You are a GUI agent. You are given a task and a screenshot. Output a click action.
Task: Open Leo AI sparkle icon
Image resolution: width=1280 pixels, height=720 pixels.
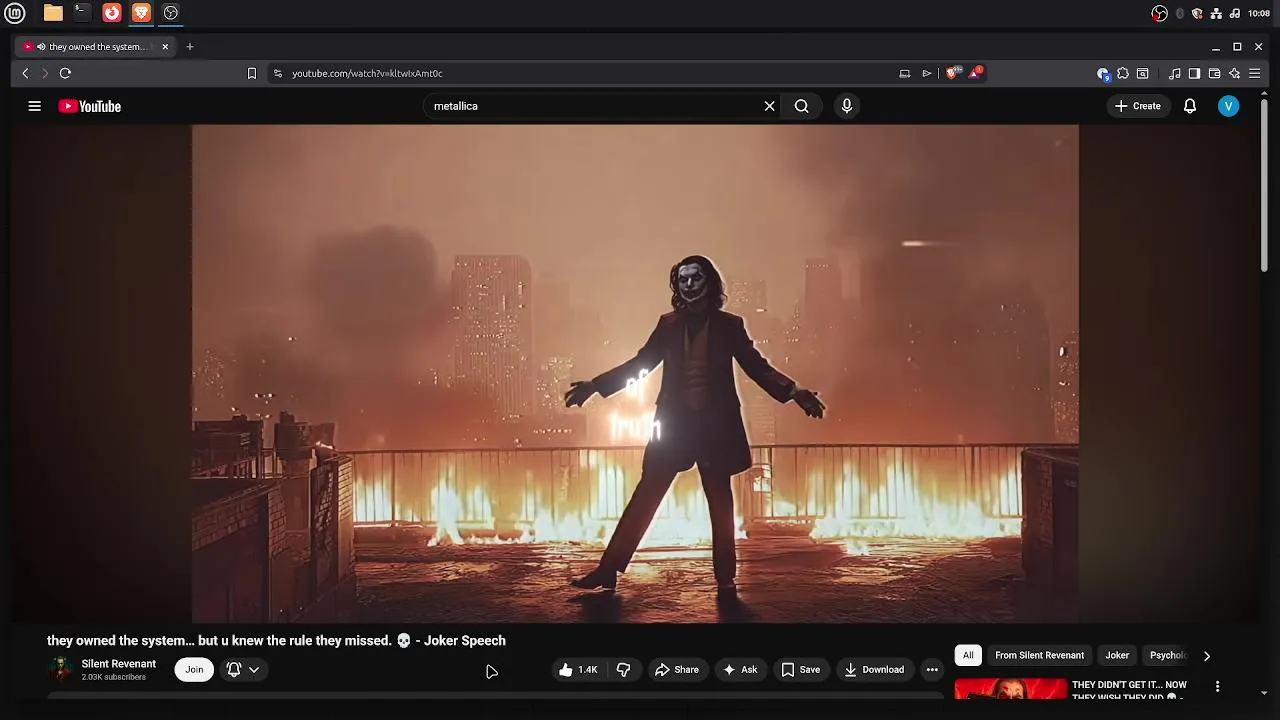coord(1234,73)
